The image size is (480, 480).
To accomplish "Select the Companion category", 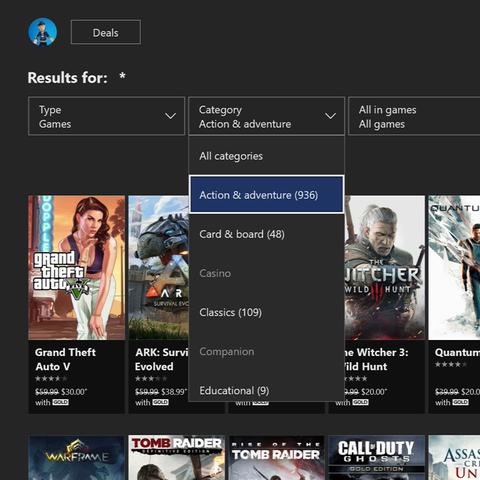I will coord(266,351).
